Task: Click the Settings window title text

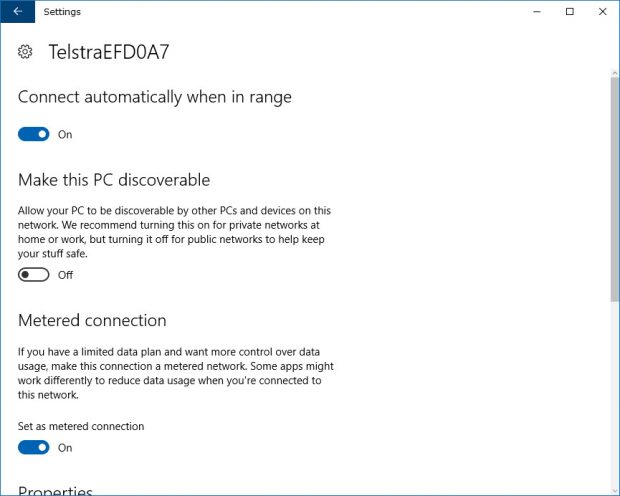Action: (x=62, y=12)
